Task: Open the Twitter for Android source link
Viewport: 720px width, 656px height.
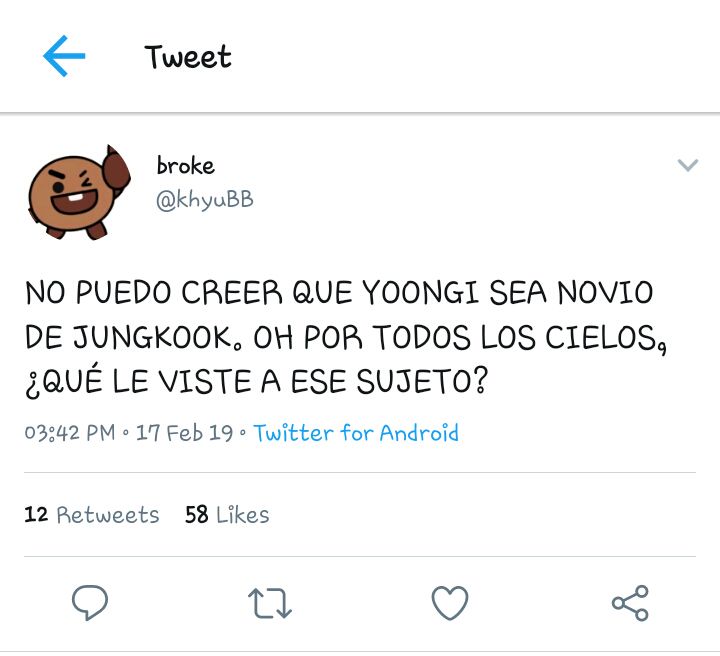Action: pyautogui.click(x=356, y=433)
